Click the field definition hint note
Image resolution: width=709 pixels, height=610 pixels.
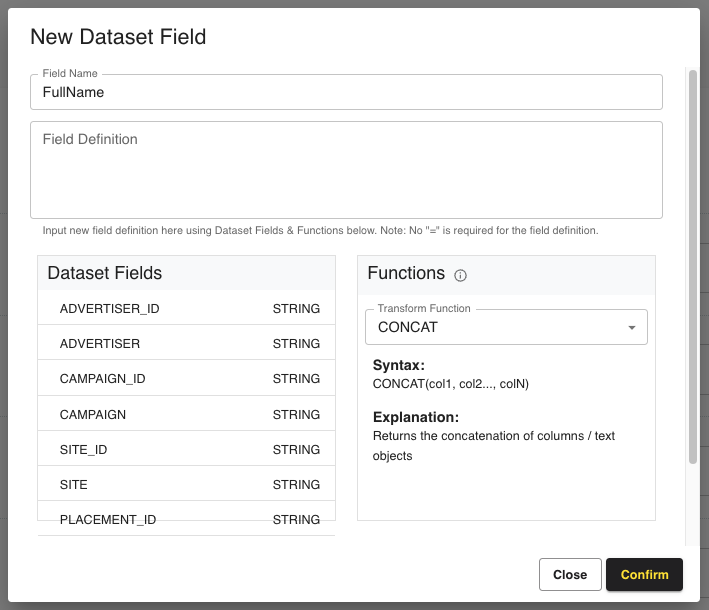pos(320,231)
